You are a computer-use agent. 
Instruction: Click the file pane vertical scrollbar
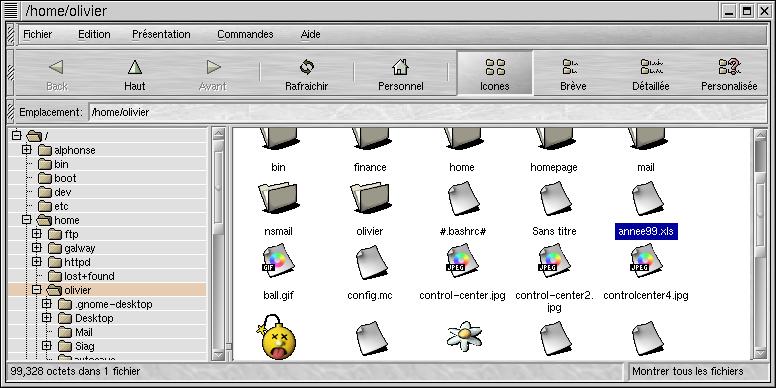point(760,243)
